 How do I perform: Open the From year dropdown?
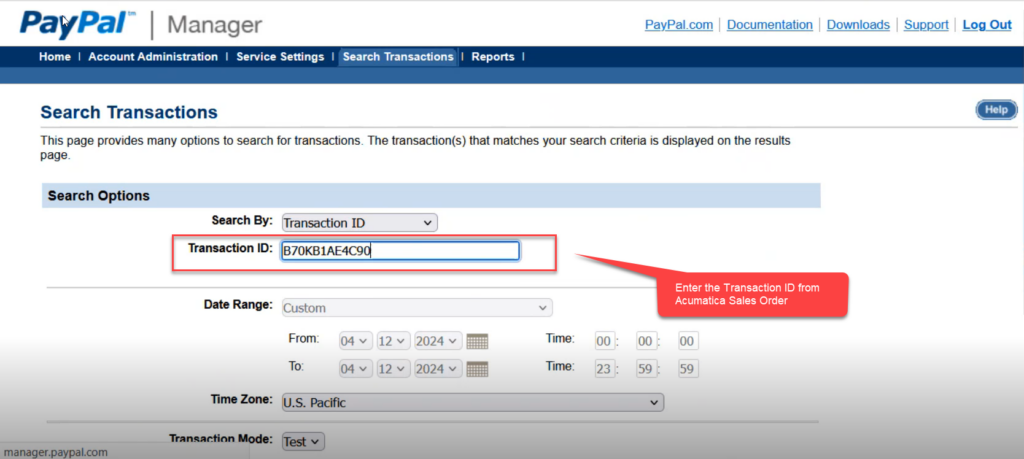[x=438, y=341]
